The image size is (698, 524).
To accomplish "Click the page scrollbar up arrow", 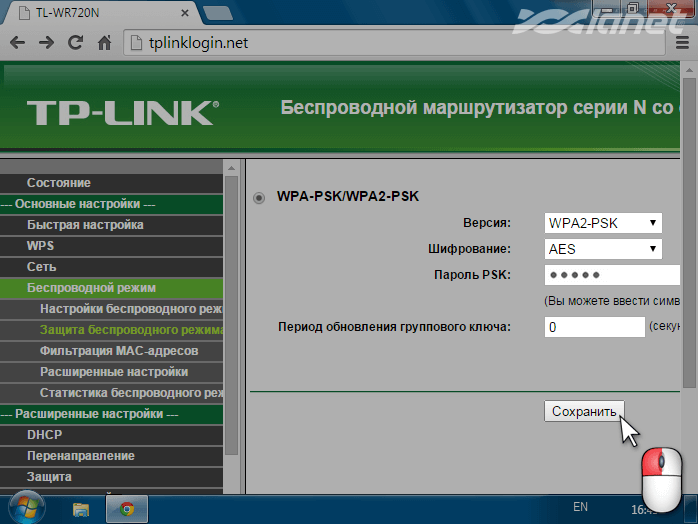I will click(x=689, y=70).
